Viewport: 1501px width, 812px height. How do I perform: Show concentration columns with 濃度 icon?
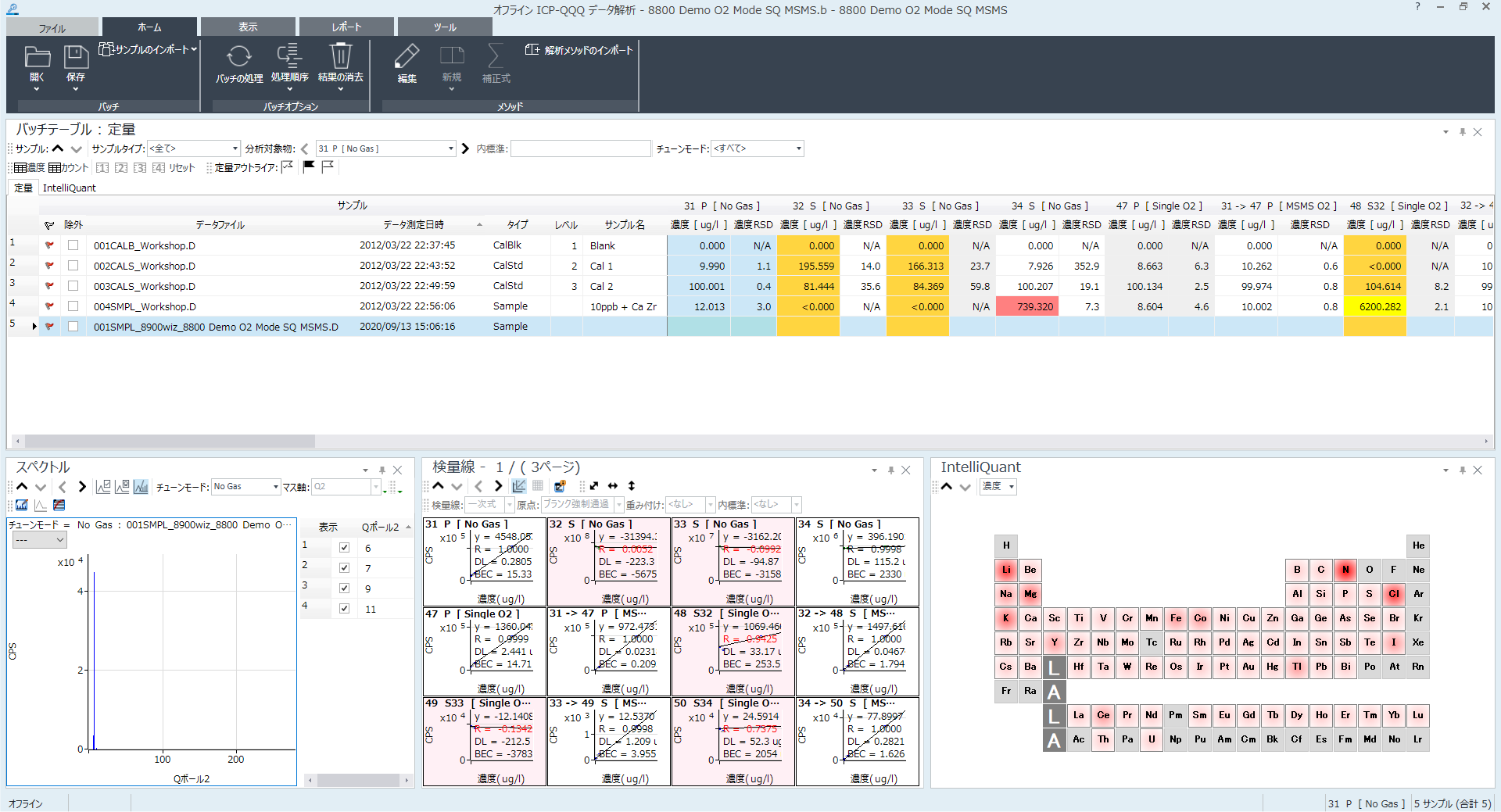(x=30, y=168)
